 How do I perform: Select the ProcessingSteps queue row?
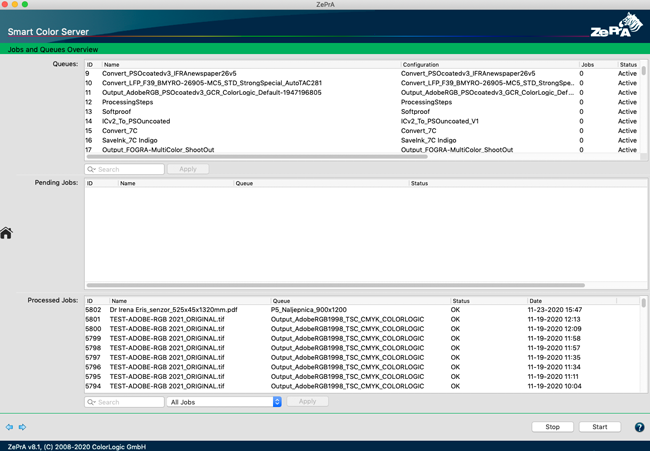point(363,102)
